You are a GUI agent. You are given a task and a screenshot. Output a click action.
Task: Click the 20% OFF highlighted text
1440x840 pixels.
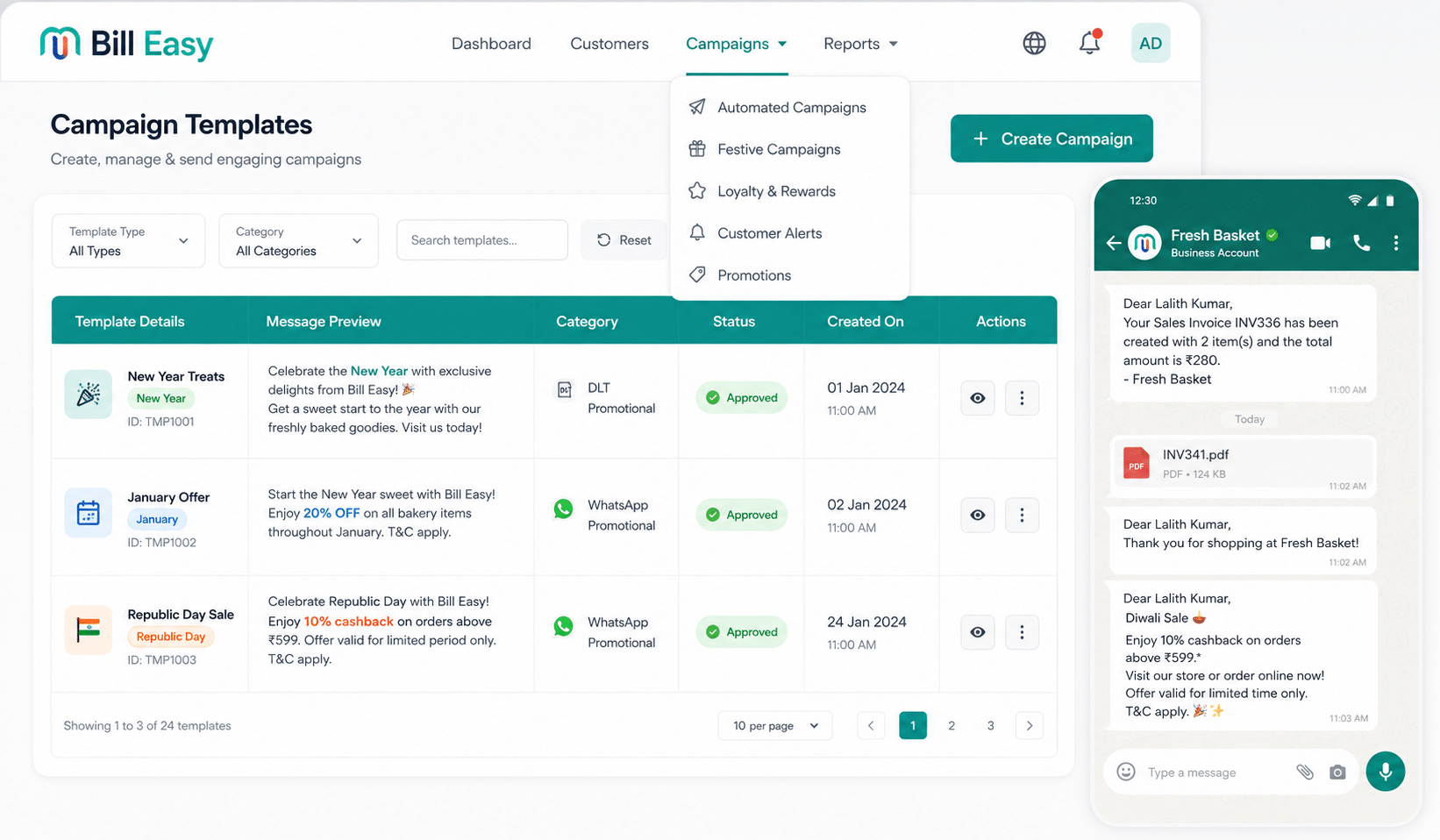pyautogui.click(x=331, y=513)
